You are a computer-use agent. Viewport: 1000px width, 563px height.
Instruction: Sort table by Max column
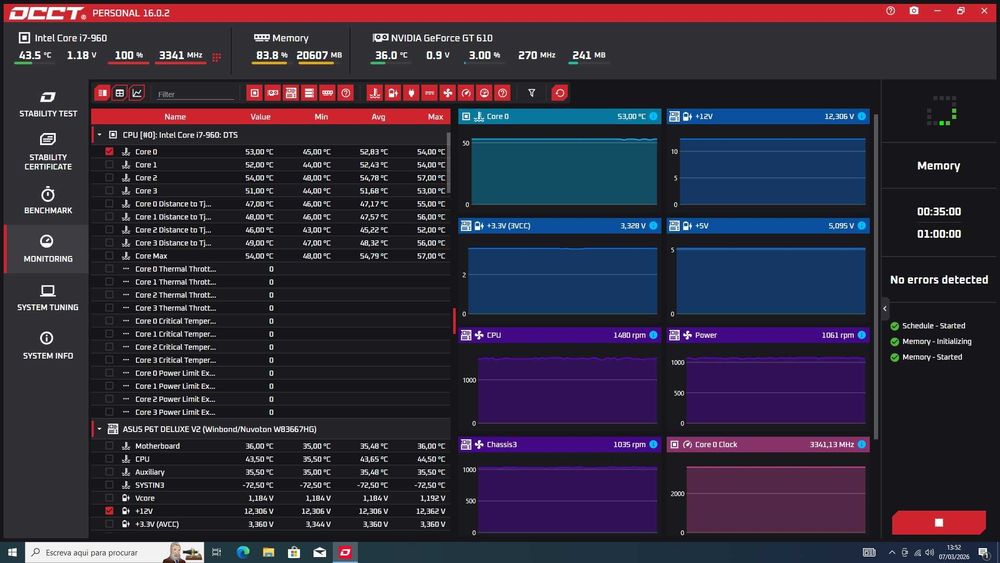[x=436, y=117]
